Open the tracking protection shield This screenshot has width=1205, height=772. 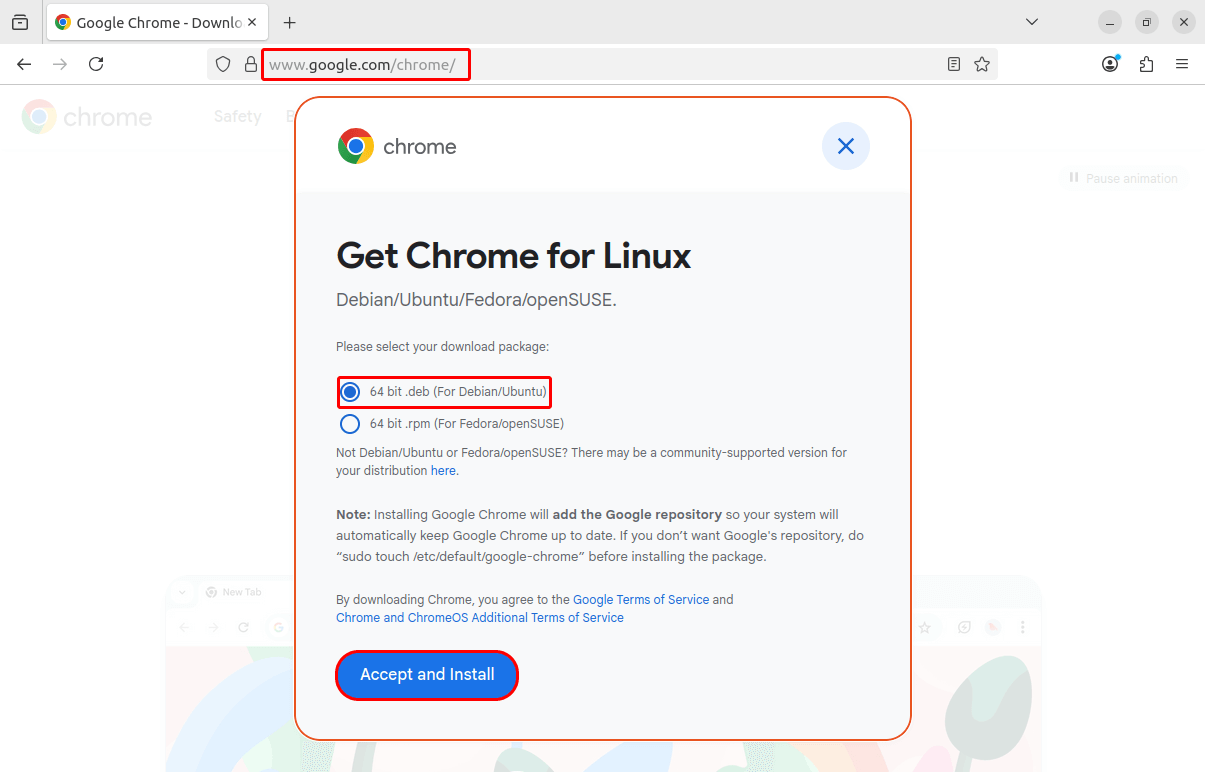pyautogui.click(x=224, y=64)
